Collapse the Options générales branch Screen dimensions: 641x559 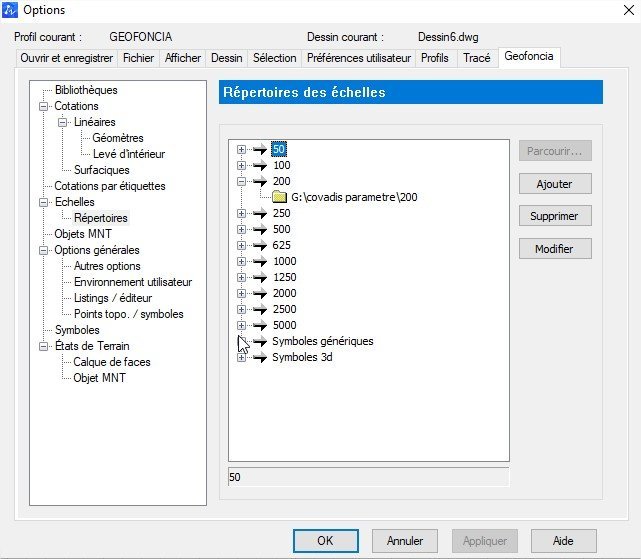click(x=43, y=250)
